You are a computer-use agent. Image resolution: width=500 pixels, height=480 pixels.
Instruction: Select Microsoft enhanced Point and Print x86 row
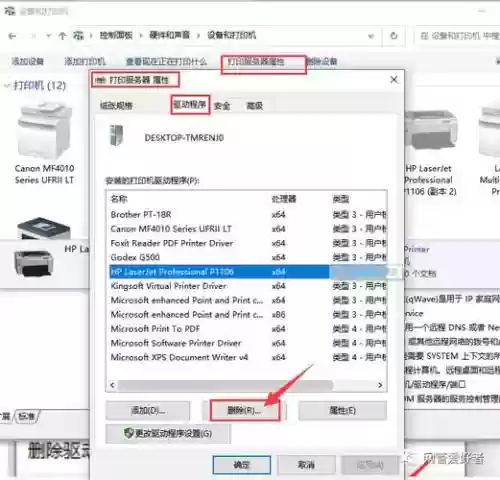point(248,315)
